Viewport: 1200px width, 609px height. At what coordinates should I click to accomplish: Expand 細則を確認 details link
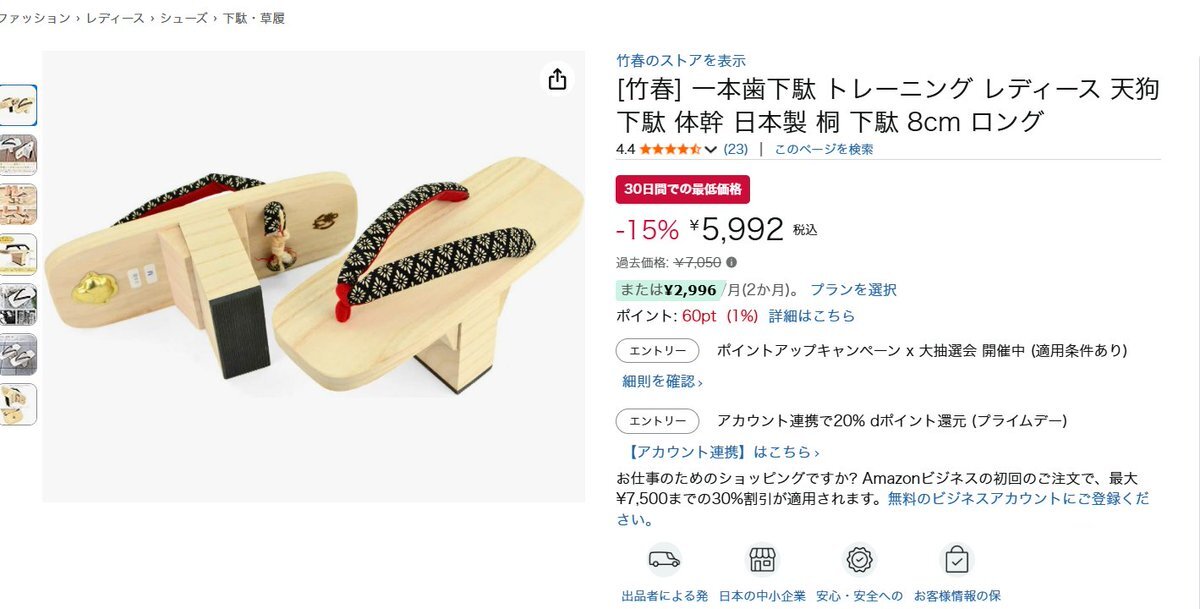pos(662,381)
